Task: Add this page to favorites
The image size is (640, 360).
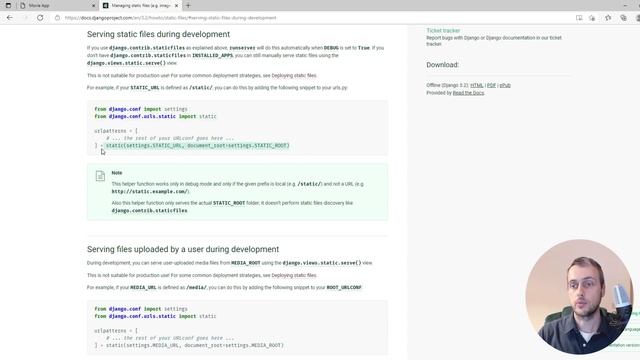Action: click(592, 18)
